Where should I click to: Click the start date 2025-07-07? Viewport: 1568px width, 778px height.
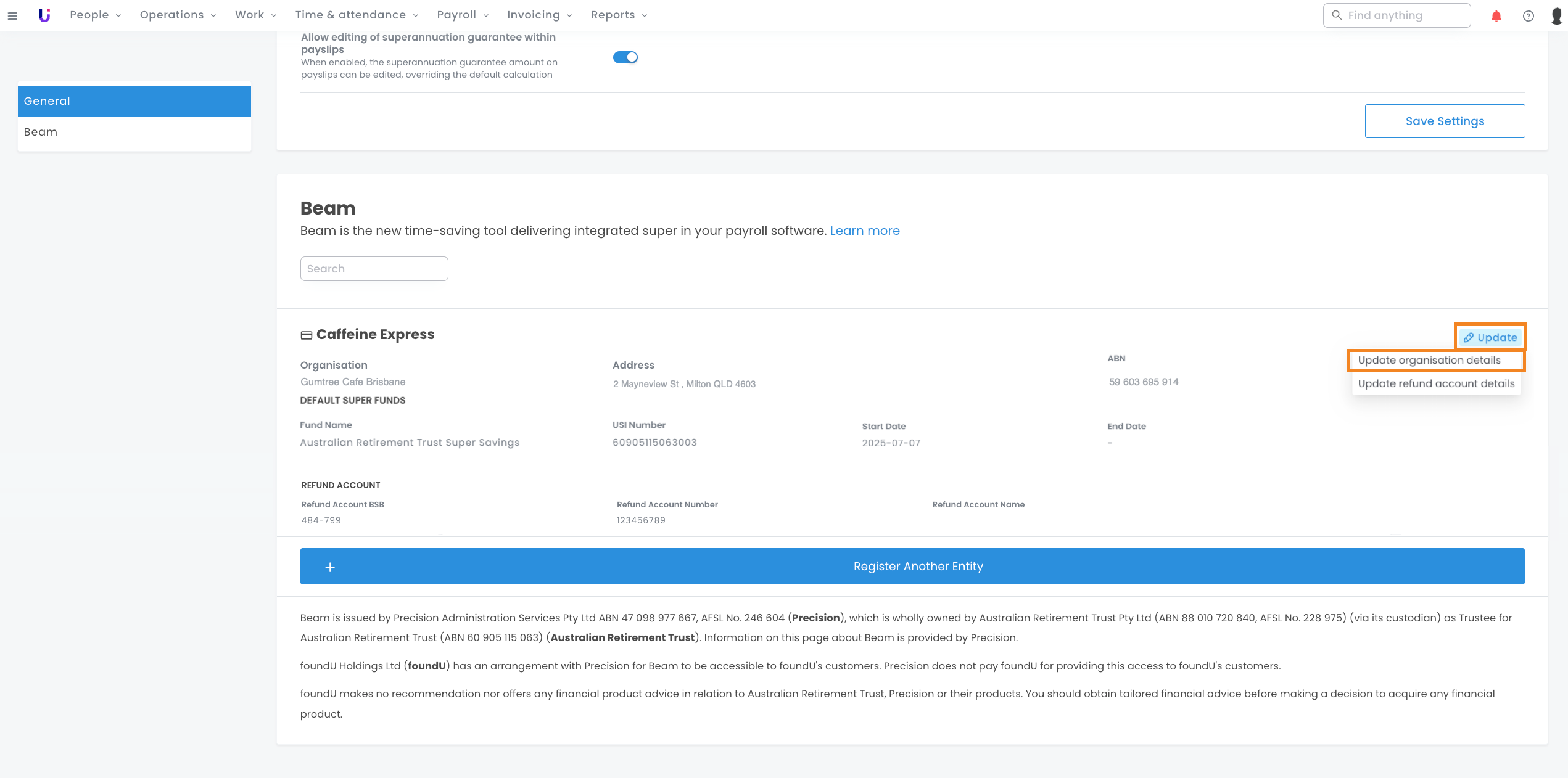[x=891, y=443]
